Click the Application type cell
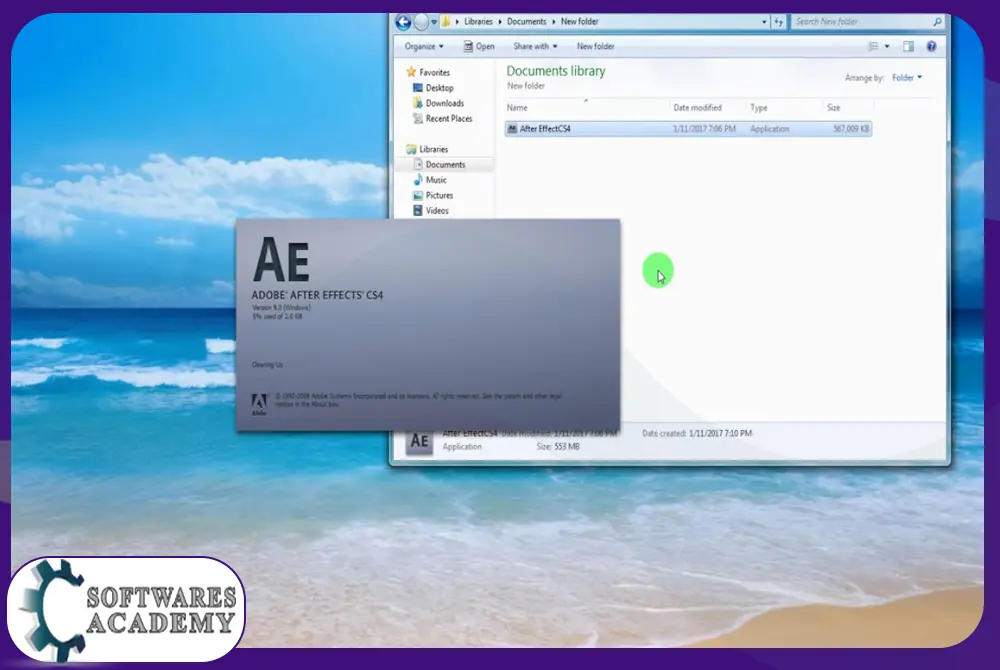This screenshot has width=1000, height=670. (769, 129)
